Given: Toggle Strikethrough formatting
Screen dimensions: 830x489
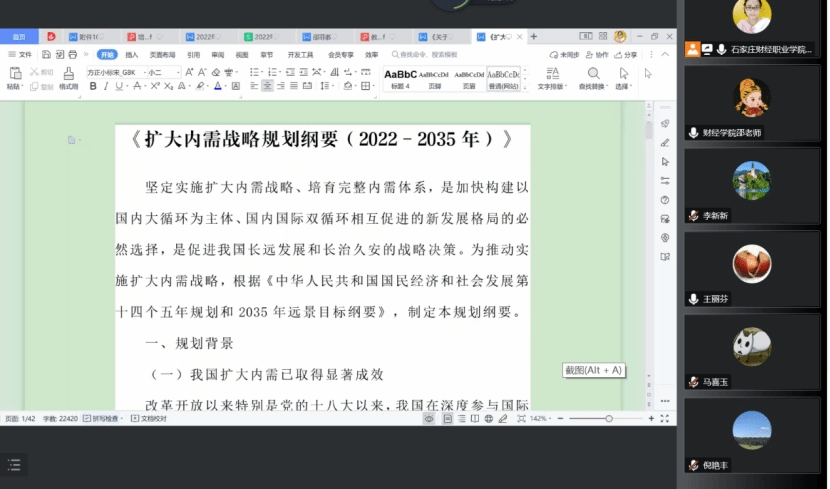Looking at the screenshot, I should point(137,86).
